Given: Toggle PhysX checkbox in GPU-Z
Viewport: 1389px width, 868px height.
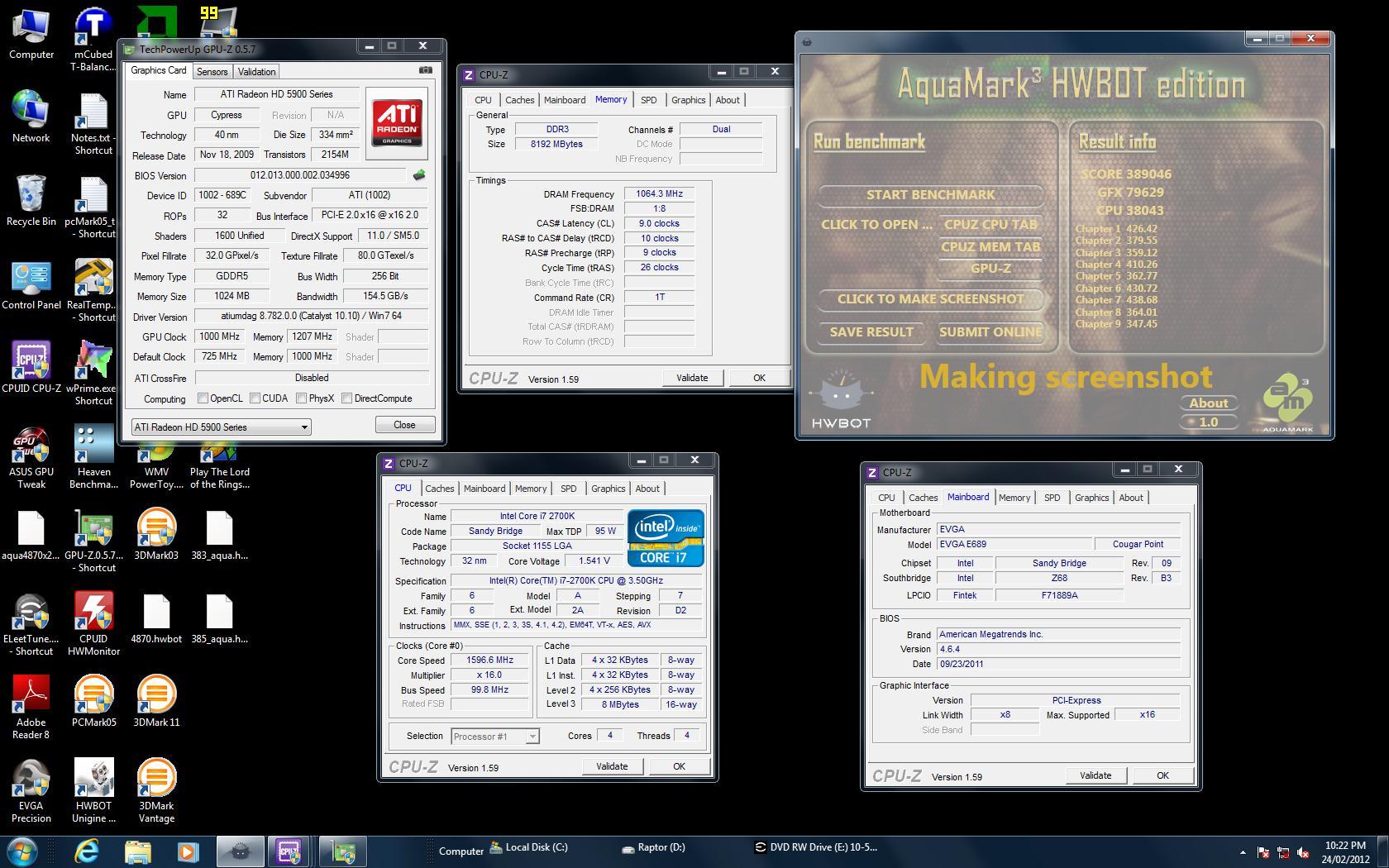Looking at the screenshot, I should pos(302,398).
